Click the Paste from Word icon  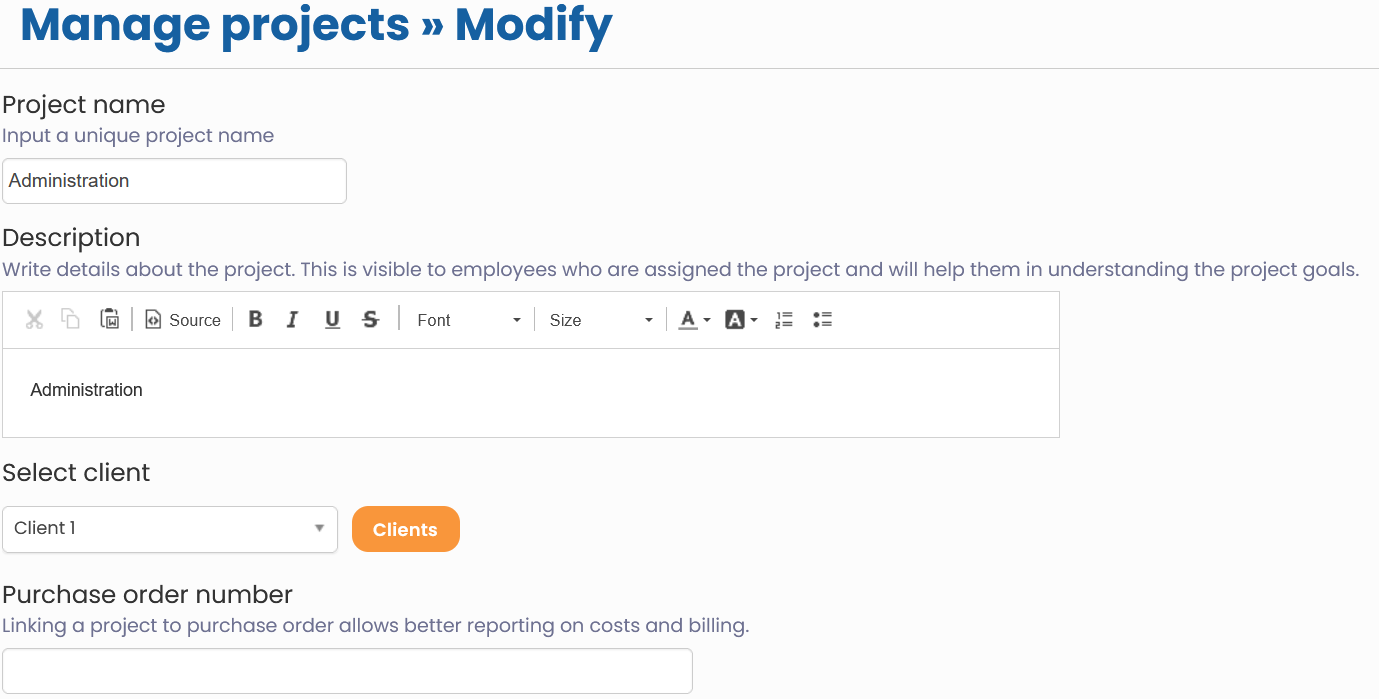(x=110, y=320)
